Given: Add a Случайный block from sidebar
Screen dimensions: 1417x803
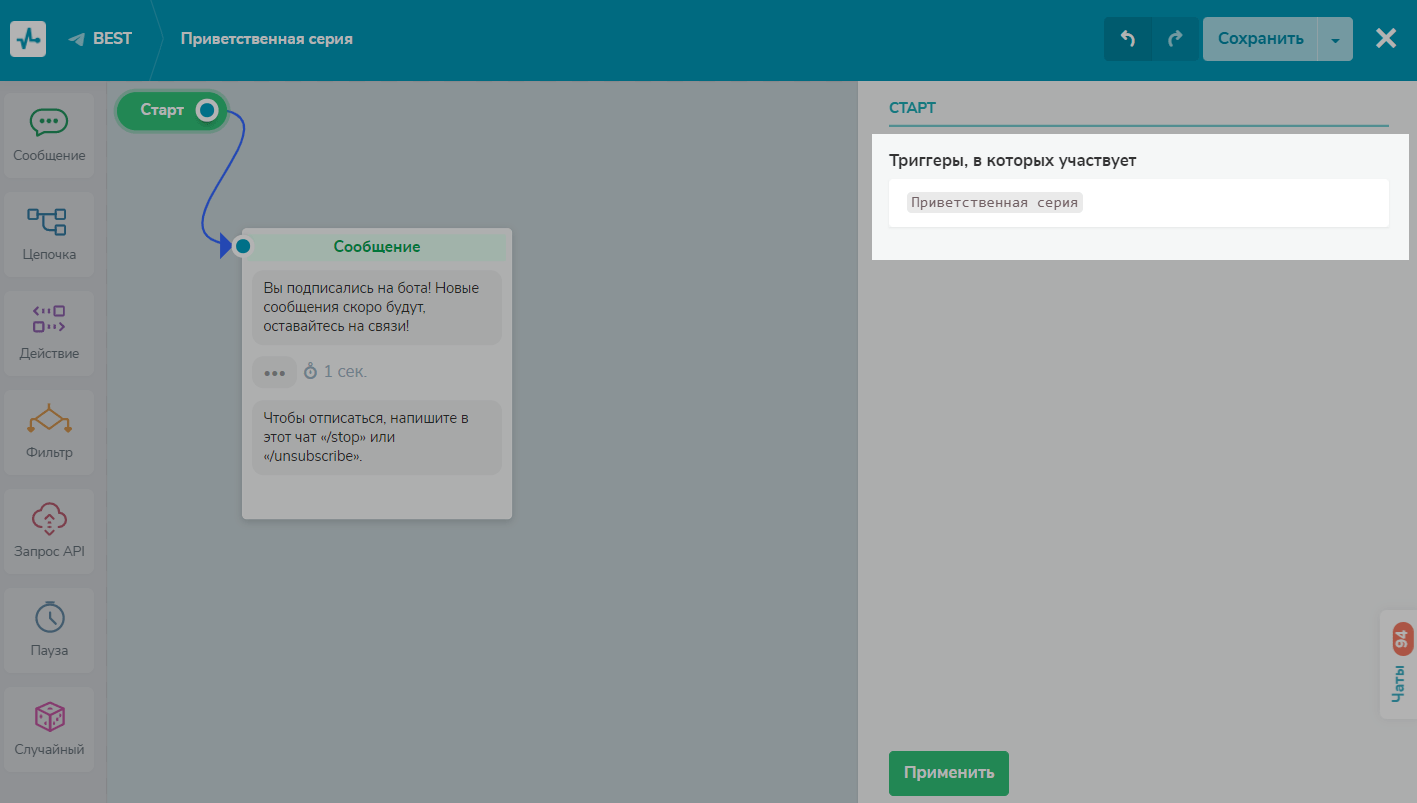Looking at the screenshot, I should 49,730.
